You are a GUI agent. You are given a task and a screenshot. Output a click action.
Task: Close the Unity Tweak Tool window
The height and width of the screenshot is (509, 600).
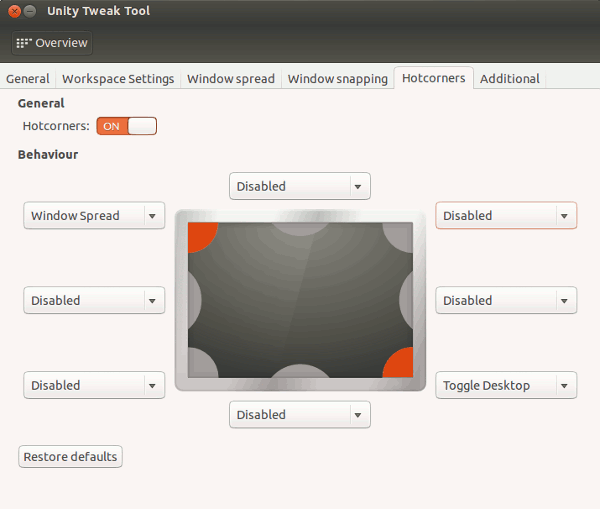[14, 11]
